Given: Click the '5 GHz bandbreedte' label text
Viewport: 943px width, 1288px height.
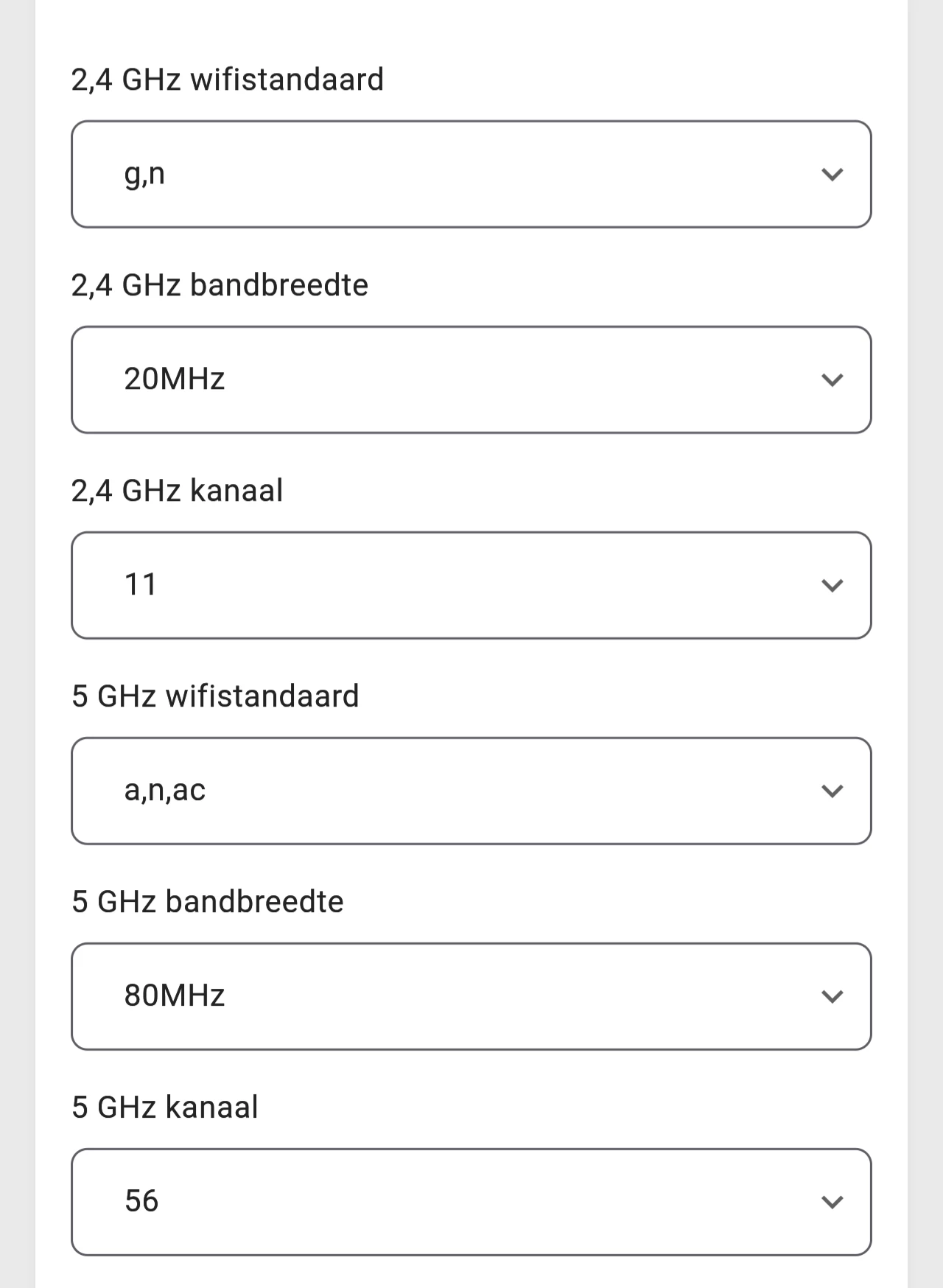Looking at the screenshot, I should click(x=208, y=902).
